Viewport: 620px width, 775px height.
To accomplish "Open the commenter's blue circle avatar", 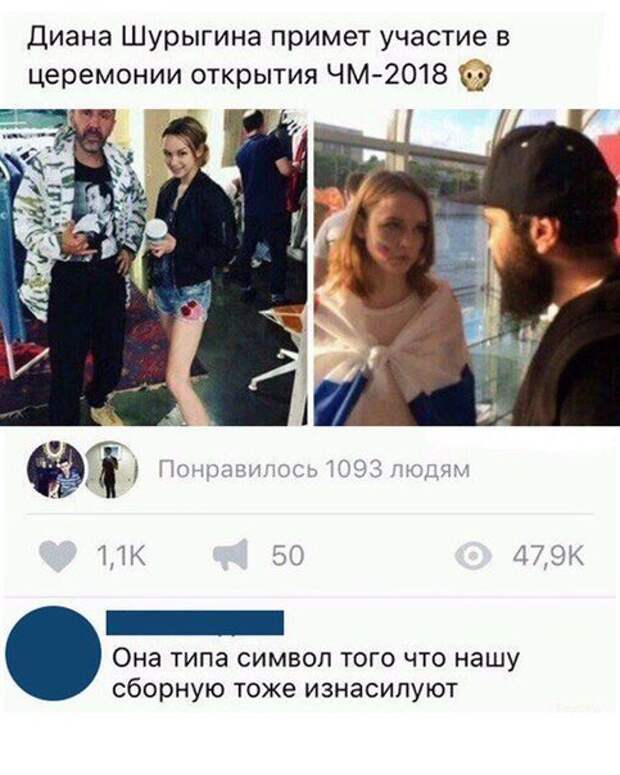I will pos(53,653).
